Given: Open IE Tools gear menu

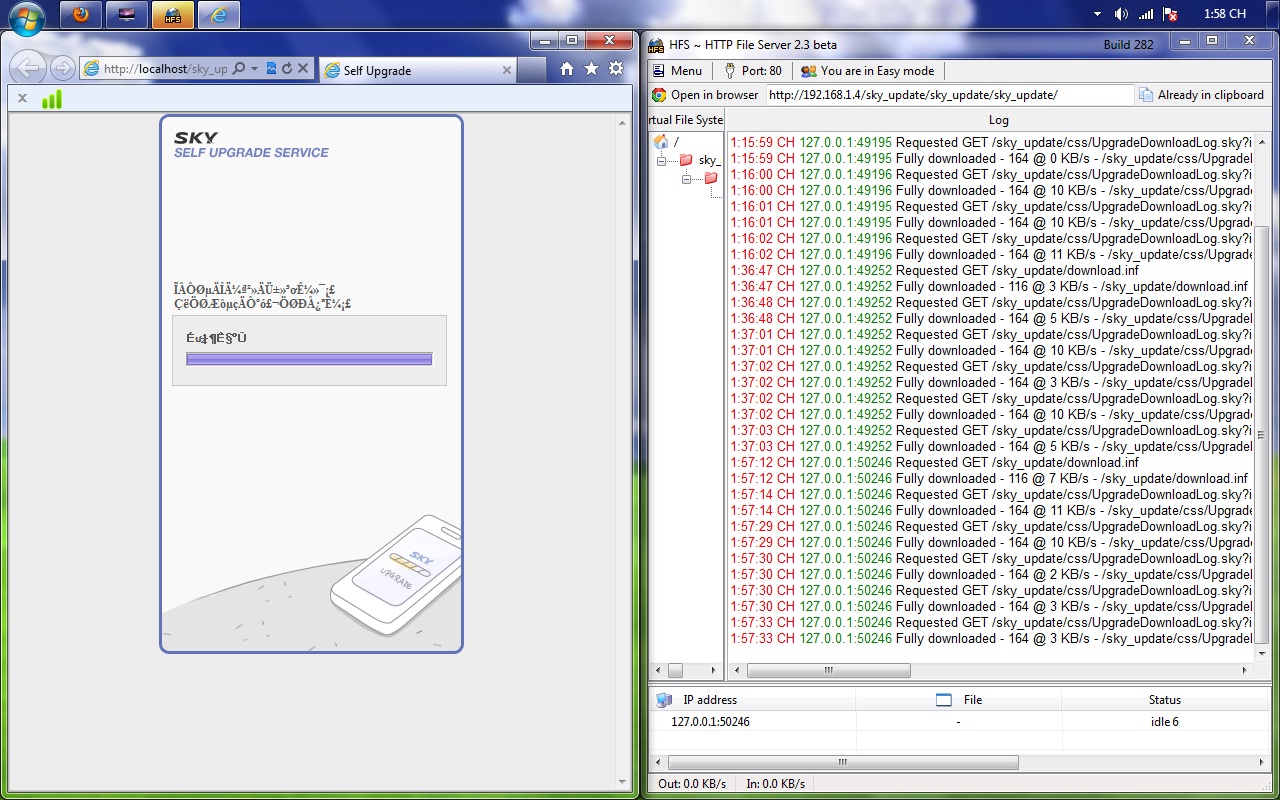Looking at the screenshot, I should click(616, 68).
